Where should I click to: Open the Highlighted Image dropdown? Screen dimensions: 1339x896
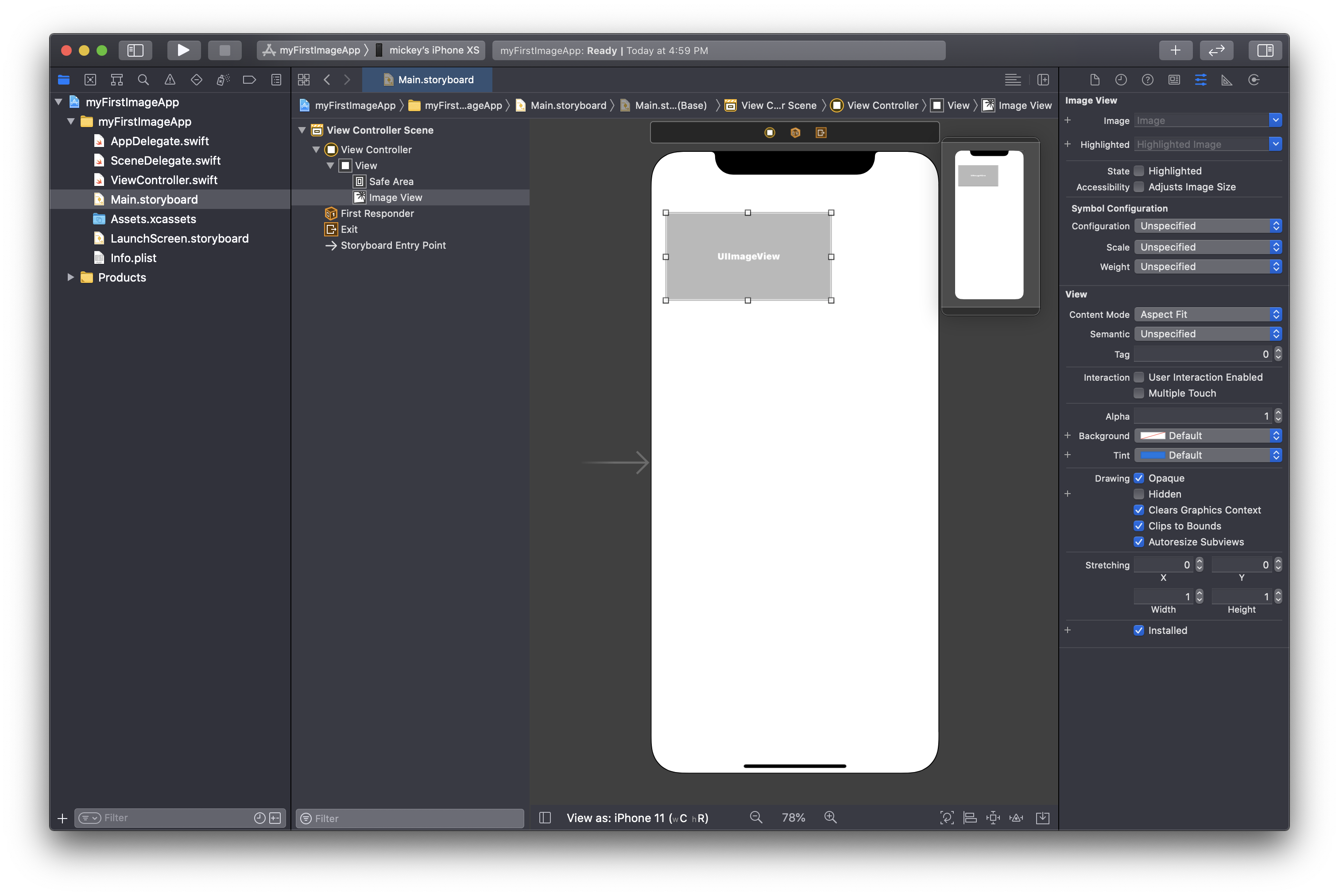[1275, 144]
